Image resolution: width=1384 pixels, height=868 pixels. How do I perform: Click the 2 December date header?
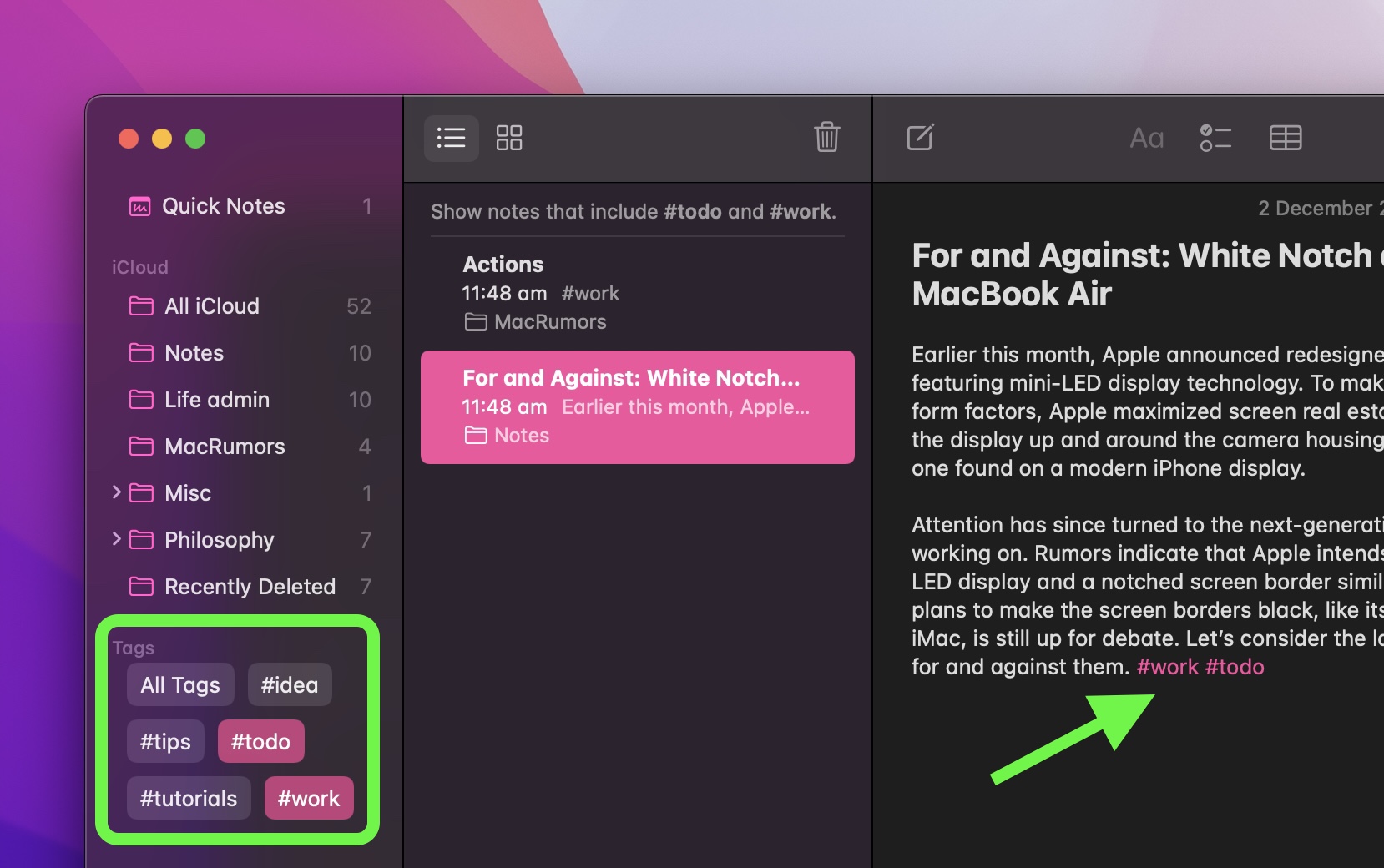pos(1321,209)
